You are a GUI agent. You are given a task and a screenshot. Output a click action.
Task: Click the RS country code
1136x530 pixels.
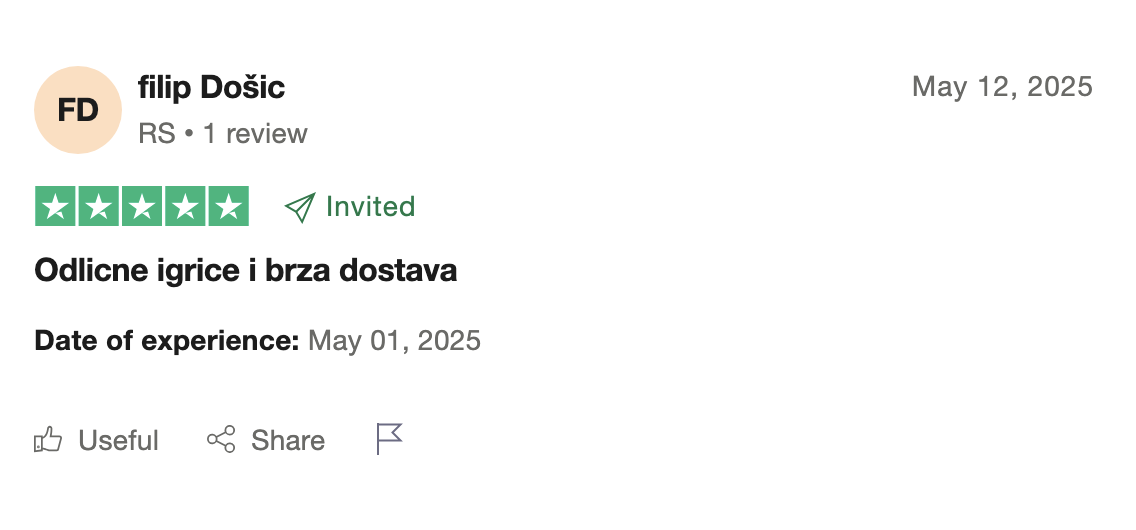pos(157,134)
